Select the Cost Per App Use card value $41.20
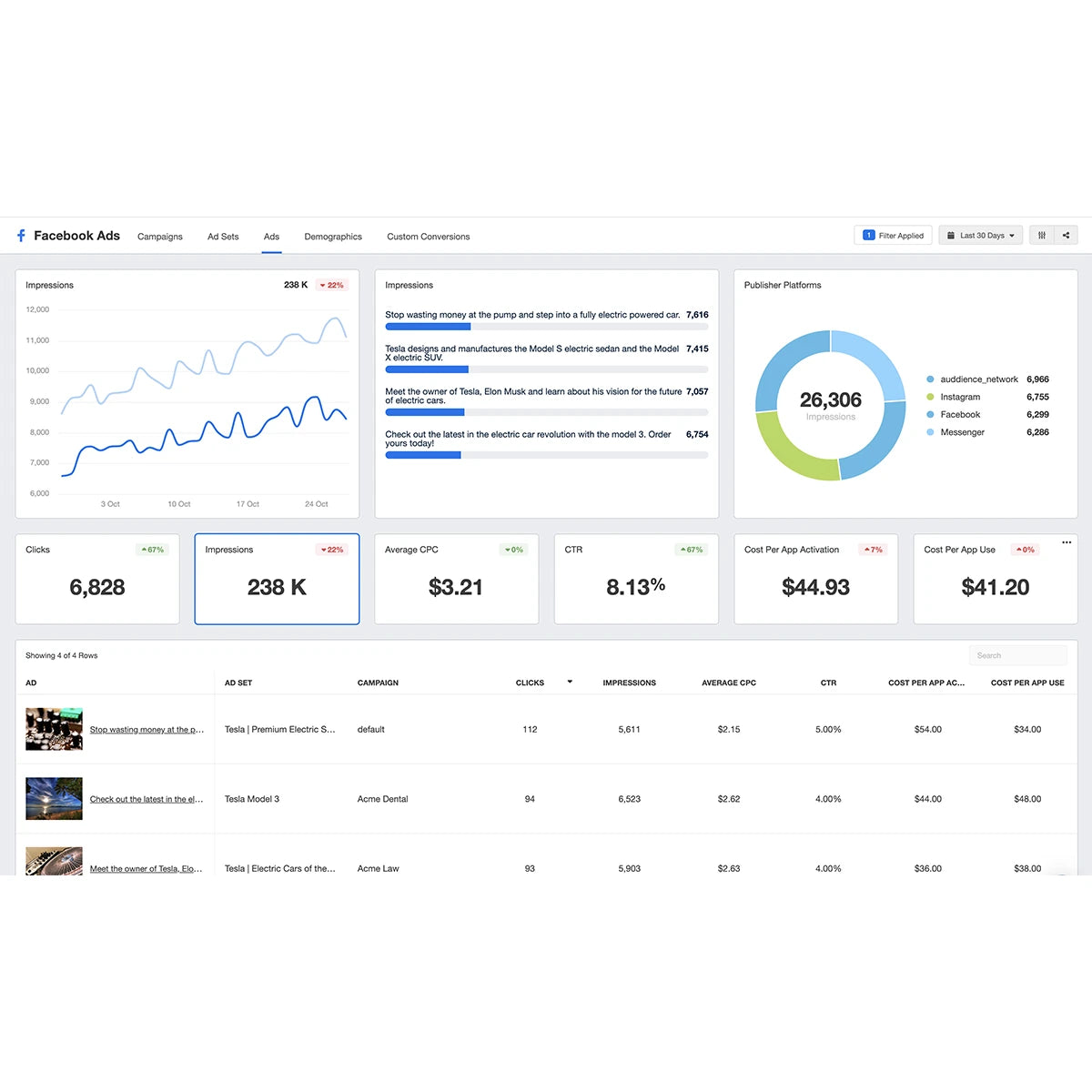The height and width of the screenshot is (1092, 1092). coord(996,588)
